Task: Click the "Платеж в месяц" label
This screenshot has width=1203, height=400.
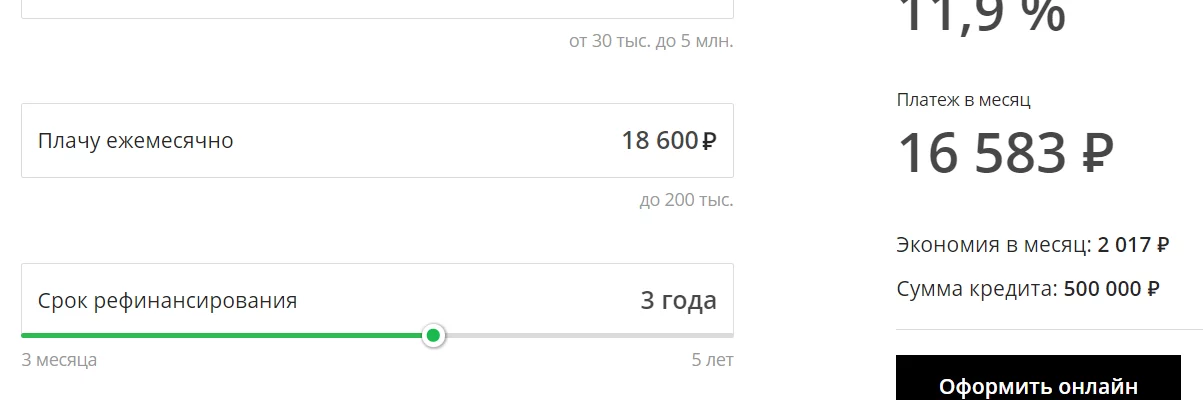Action: [964, 100]
